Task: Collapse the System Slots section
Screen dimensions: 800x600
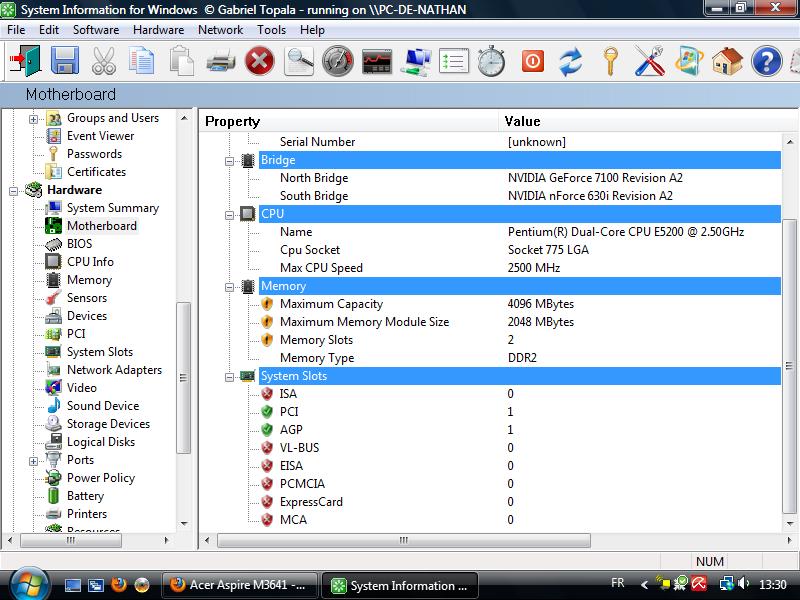Action: pos(229,377)
